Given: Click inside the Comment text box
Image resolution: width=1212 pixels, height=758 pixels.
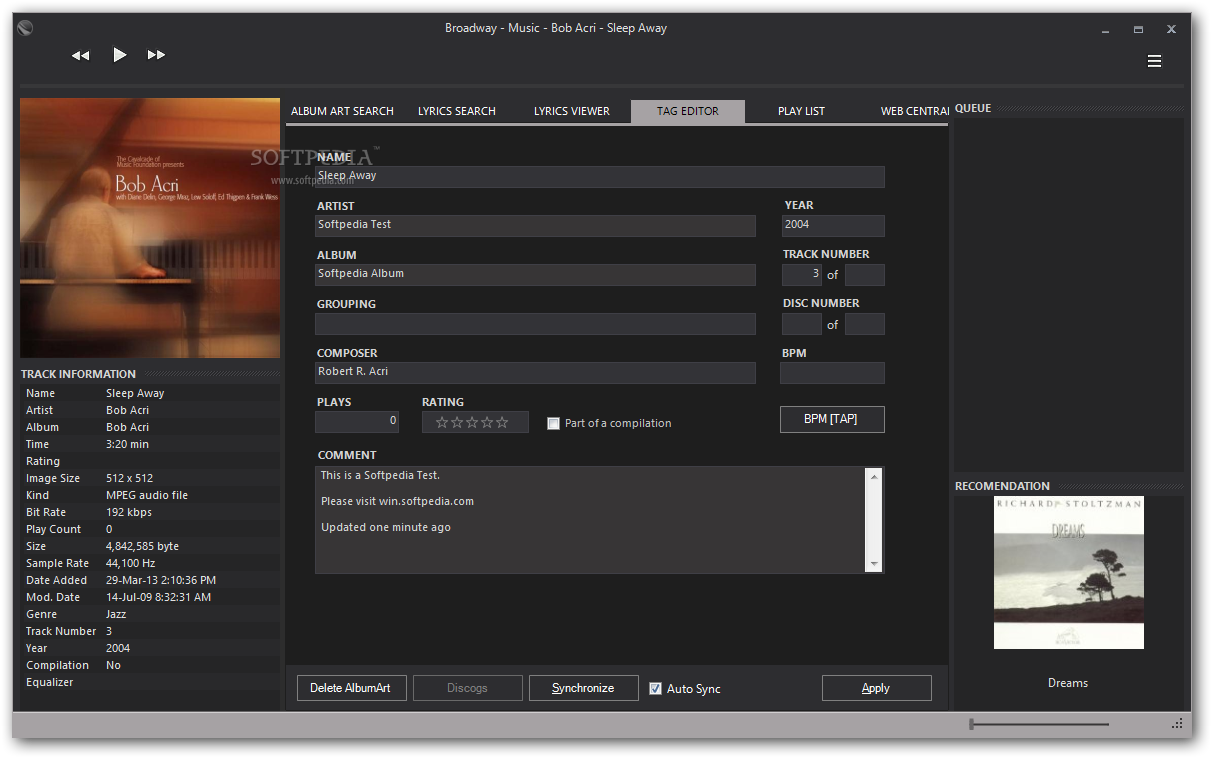Looking at the screenshot, I should click(x=590, y=519).
